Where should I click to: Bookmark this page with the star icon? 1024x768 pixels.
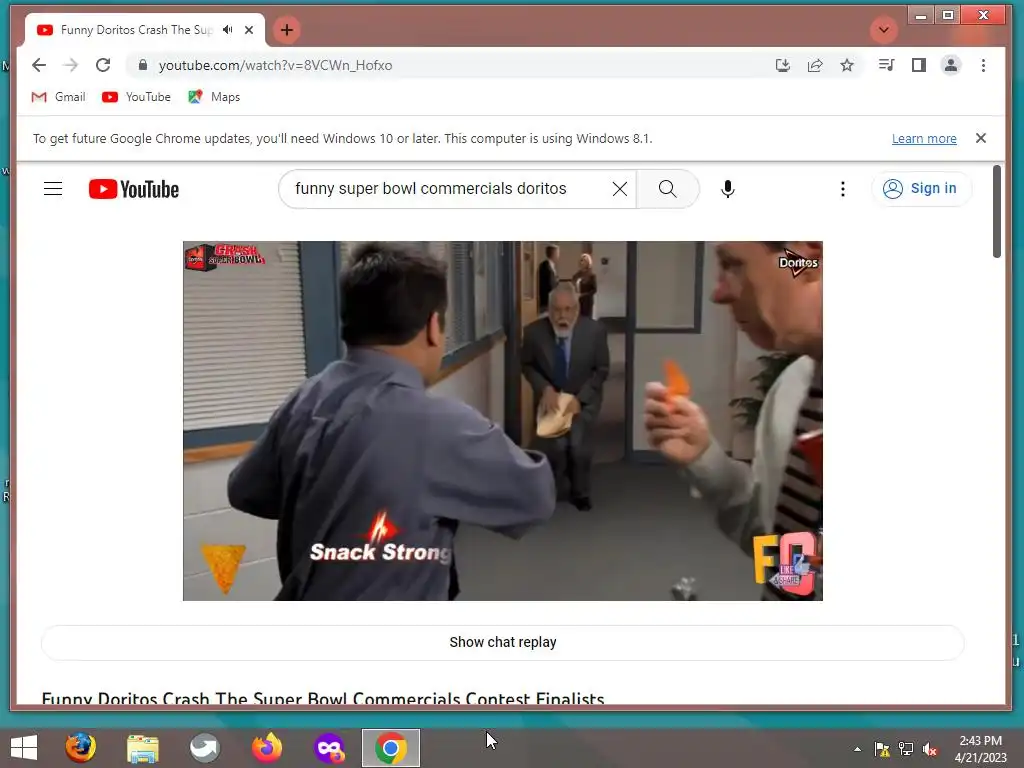846,65
